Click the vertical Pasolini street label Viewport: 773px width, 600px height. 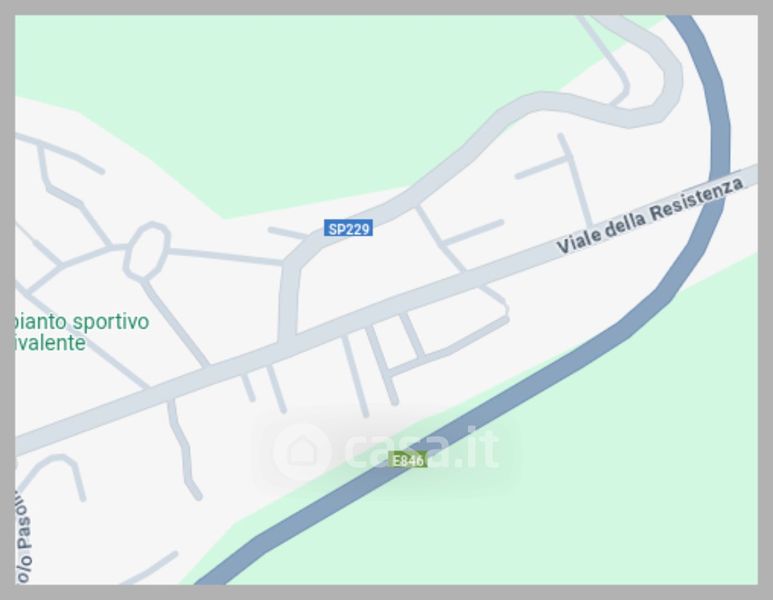[25, 536]
